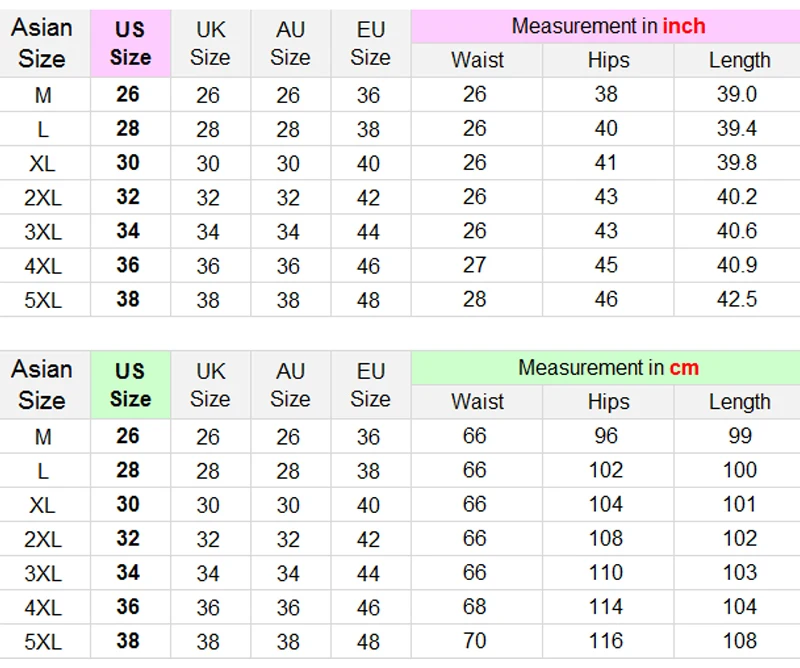Click the Length header in inch table
The image size is (800, 668).
click(x=739, y=60)
